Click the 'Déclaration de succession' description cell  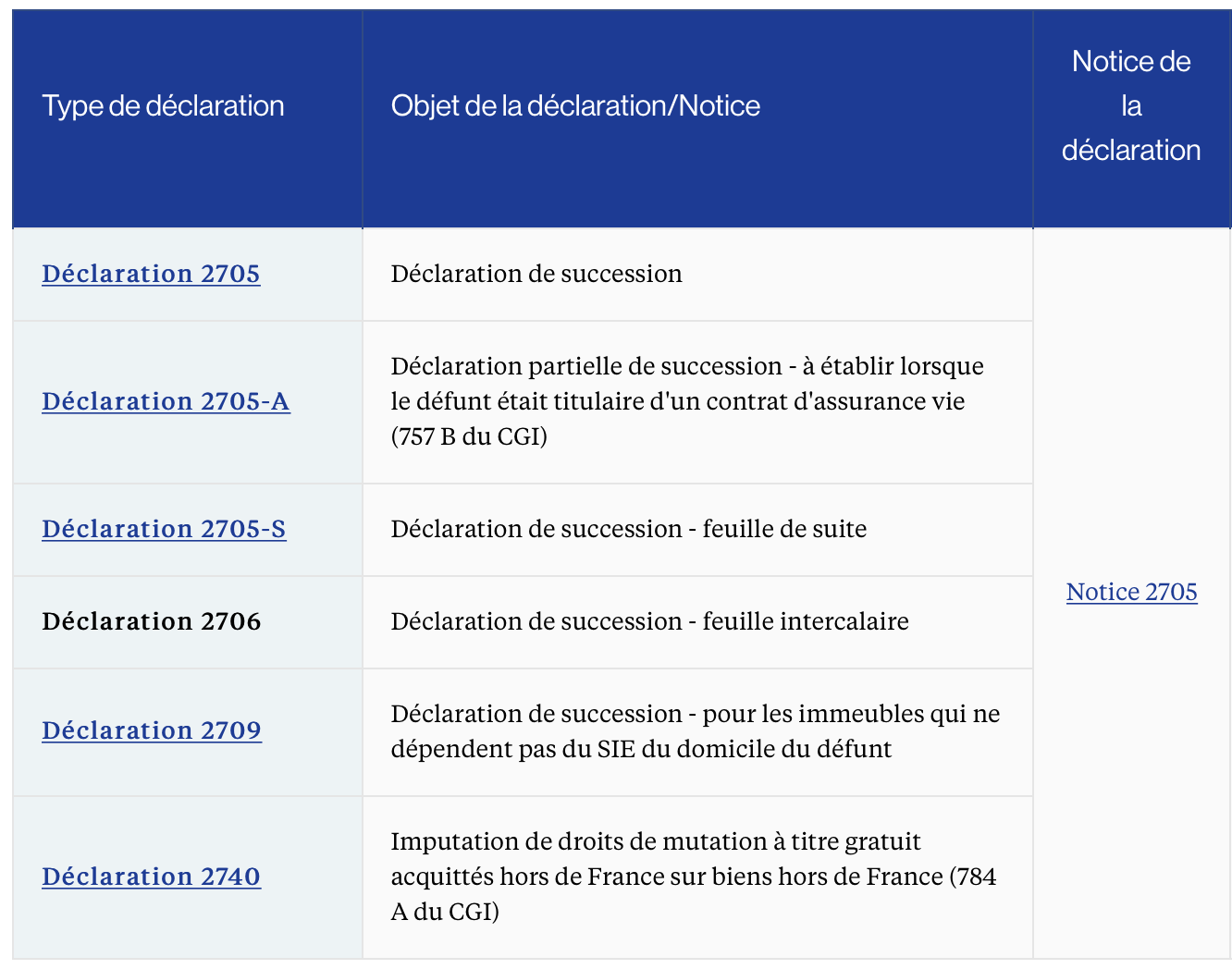(x=536, y=274)
